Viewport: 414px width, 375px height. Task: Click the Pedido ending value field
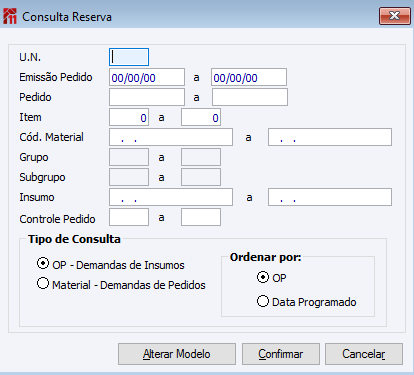pyautogui.click(x=250, y=97)
